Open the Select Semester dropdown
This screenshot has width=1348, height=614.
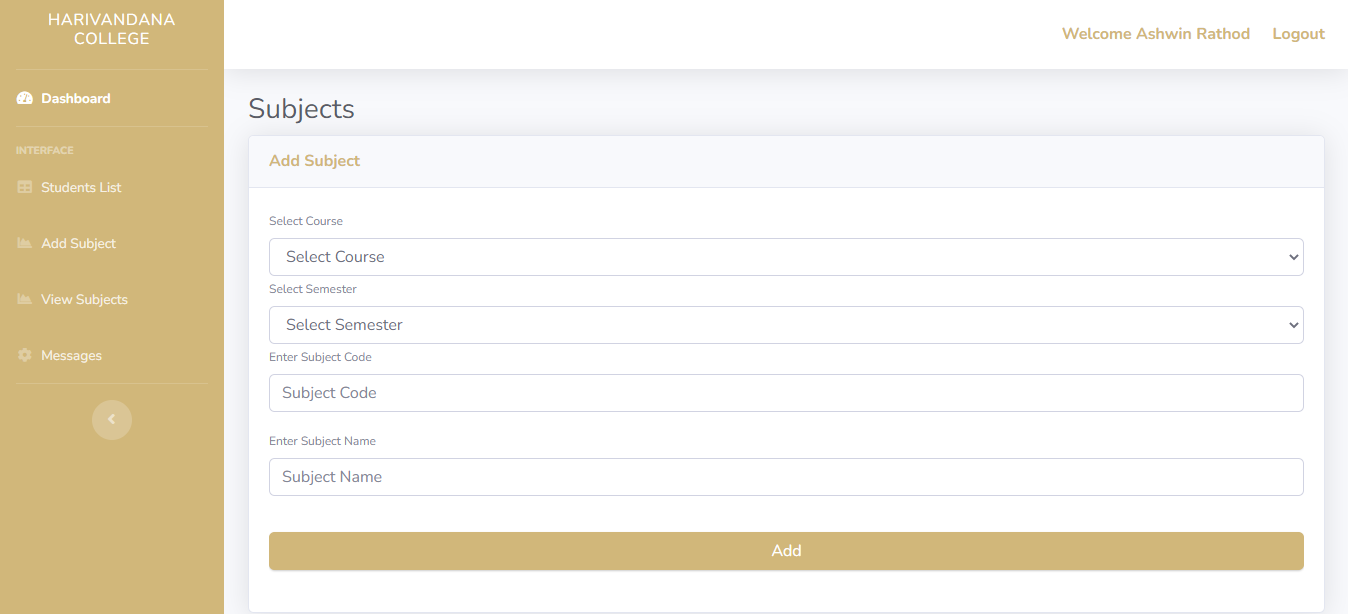point(786,324)
